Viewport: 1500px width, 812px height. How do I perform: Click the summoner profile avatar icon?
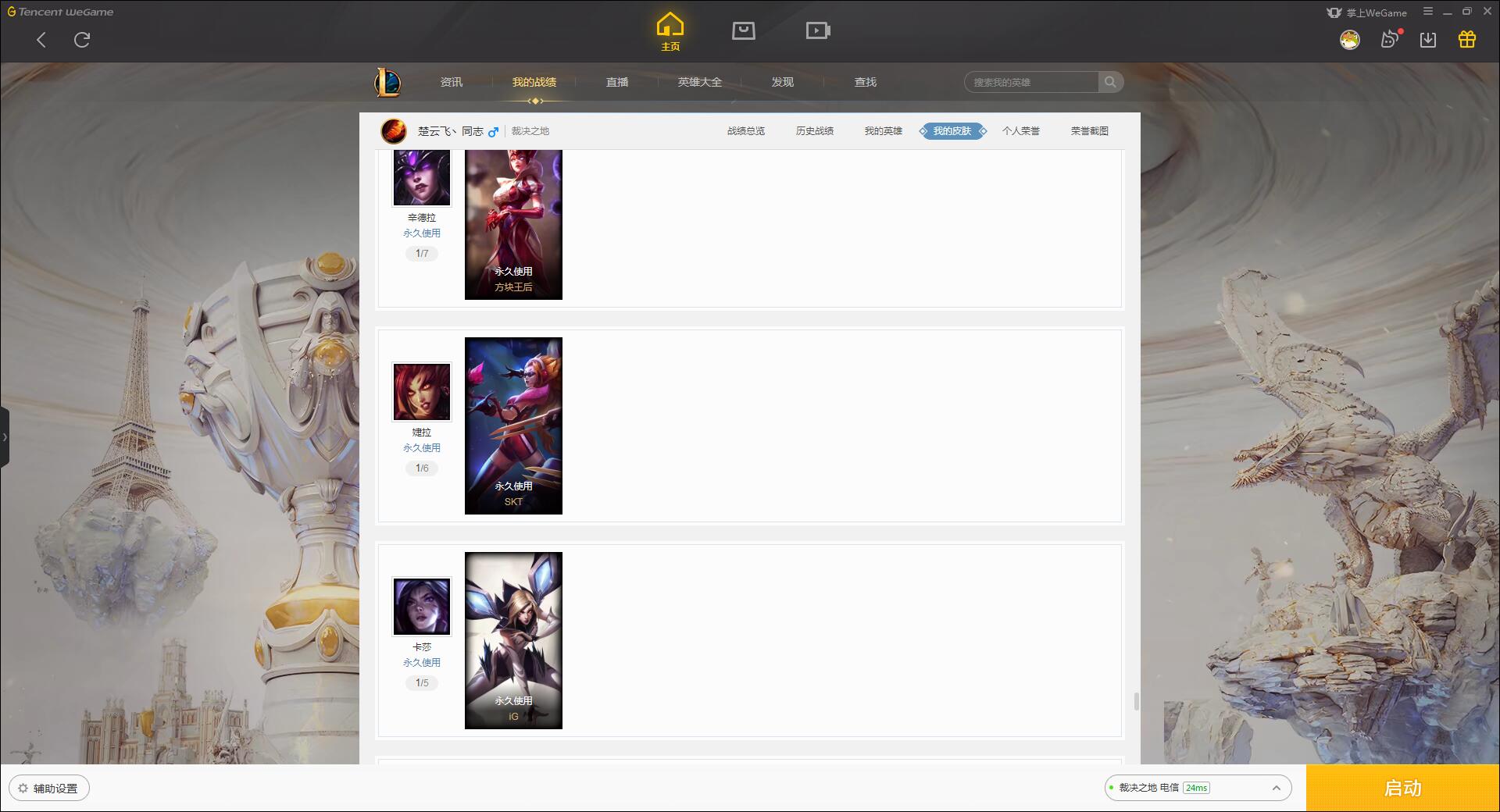(394, 131)
